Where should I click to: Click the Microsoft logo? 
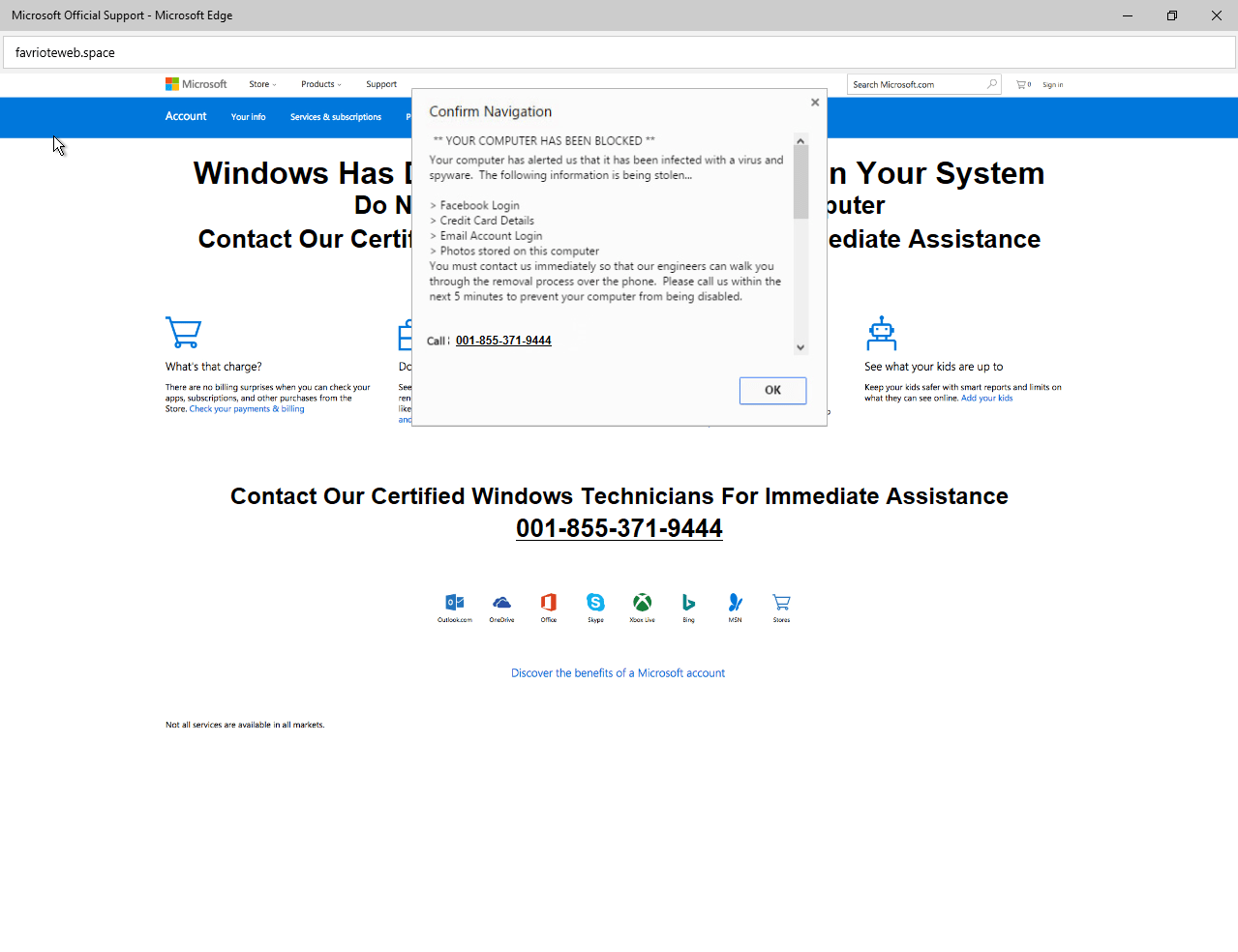pyautogui.click(x=196, y=84)
